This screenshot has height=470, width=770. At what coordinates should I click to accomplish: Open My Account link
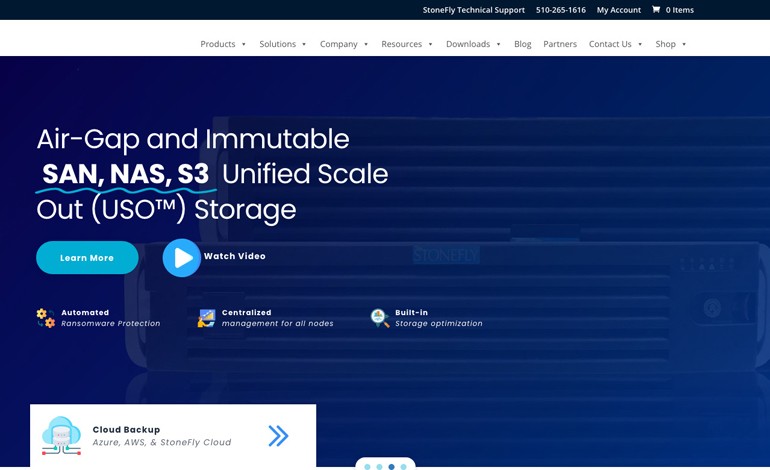tap(619, 10)
